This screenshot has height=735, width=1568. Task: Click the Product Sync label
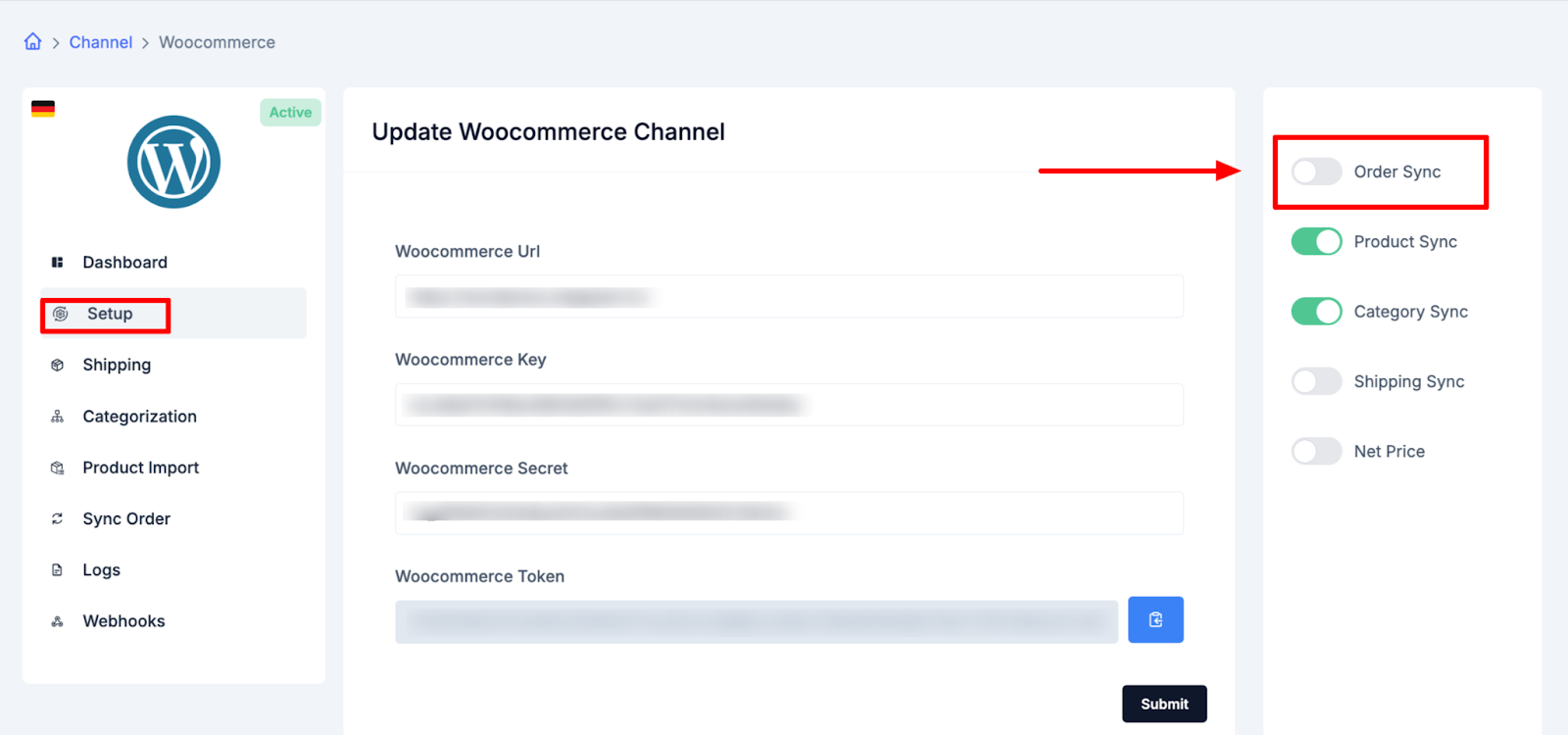tap(1405, 241)
